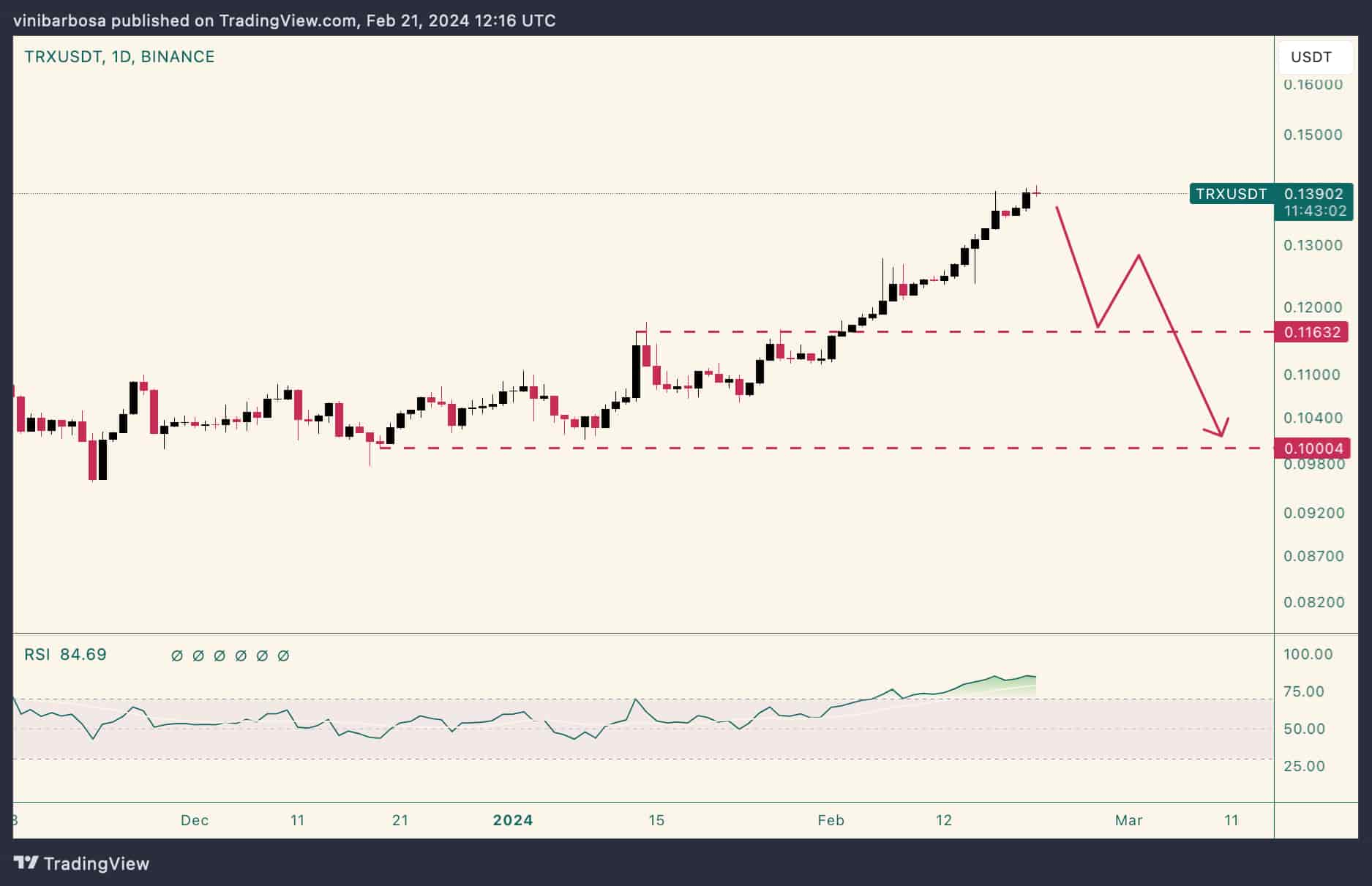Click the RSI 25.00 scale label
1372x886 pixels.
(1305, 766)
